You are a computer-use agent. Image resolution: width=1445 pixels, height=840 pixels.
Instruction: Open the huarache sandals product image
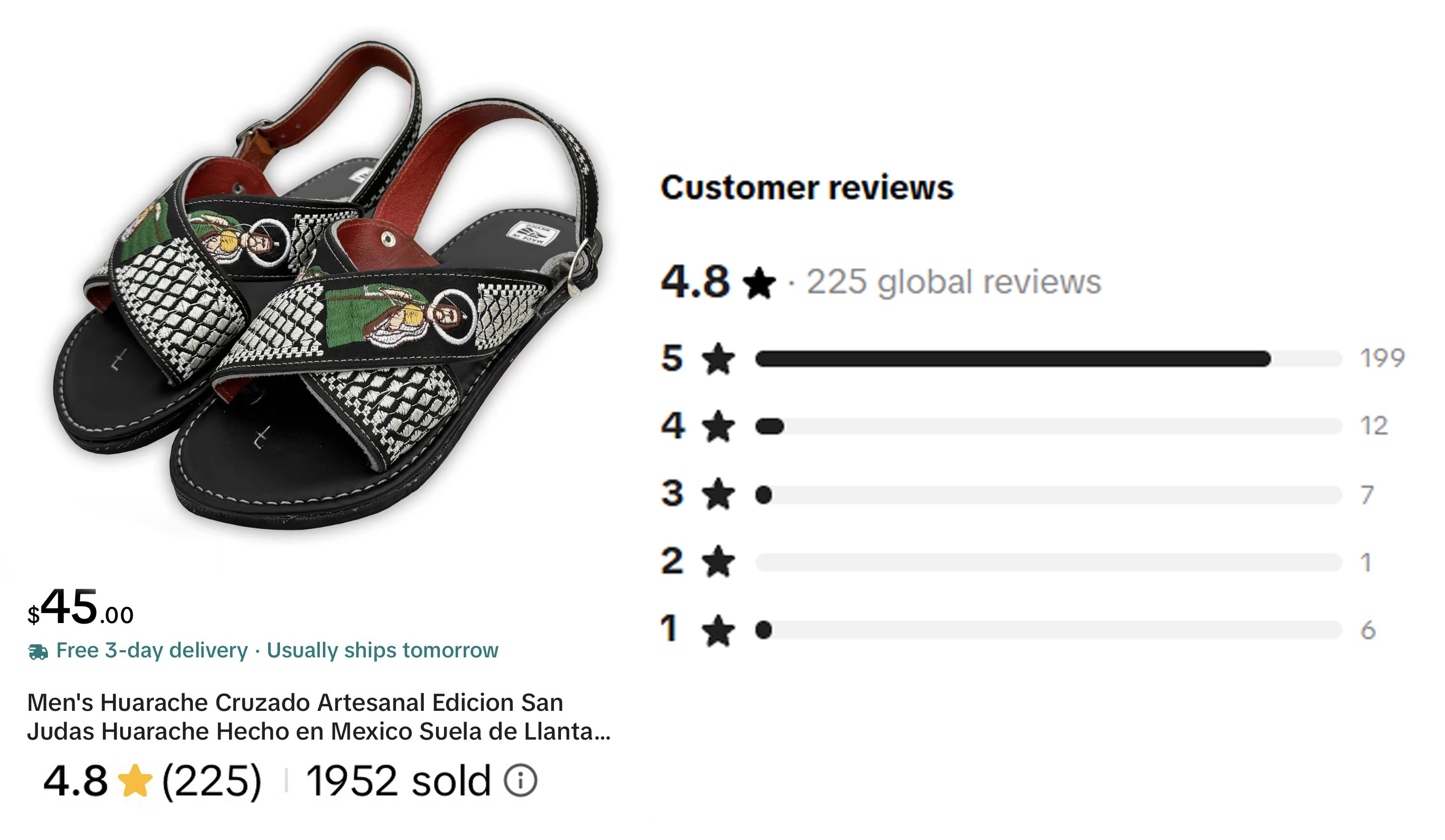point(327,285)
